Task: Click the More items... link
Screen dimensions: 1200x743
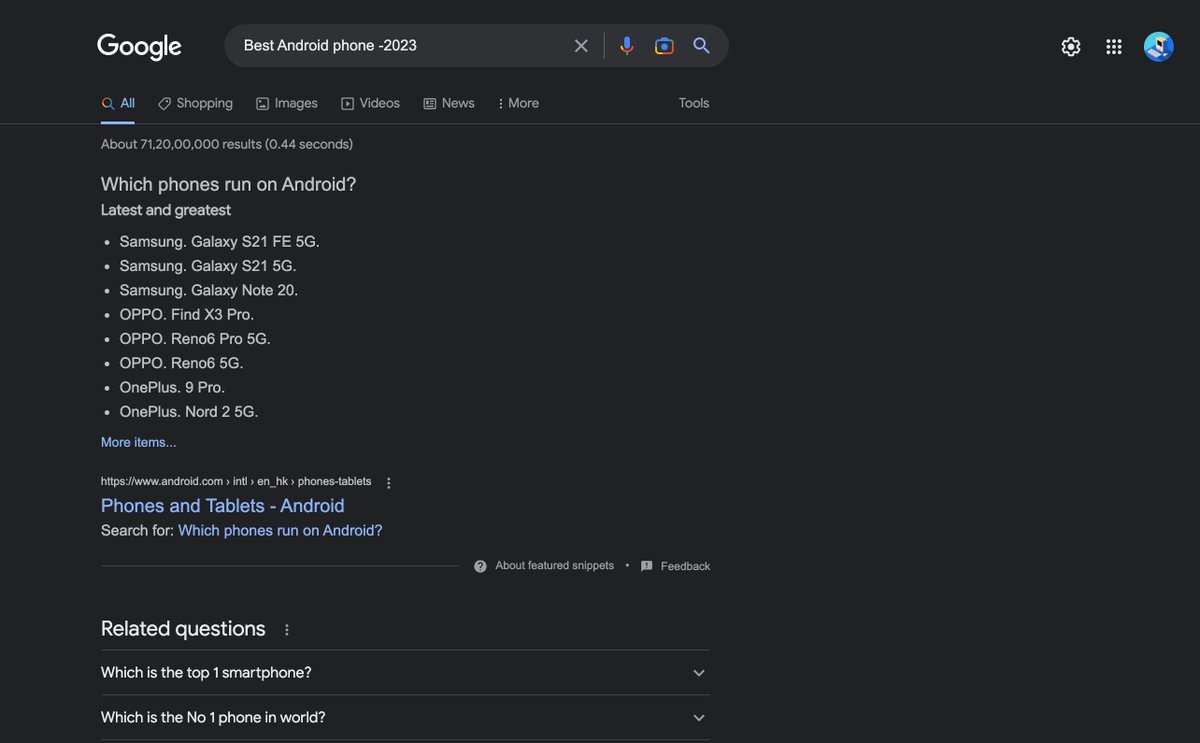Action: pos(138,442)
